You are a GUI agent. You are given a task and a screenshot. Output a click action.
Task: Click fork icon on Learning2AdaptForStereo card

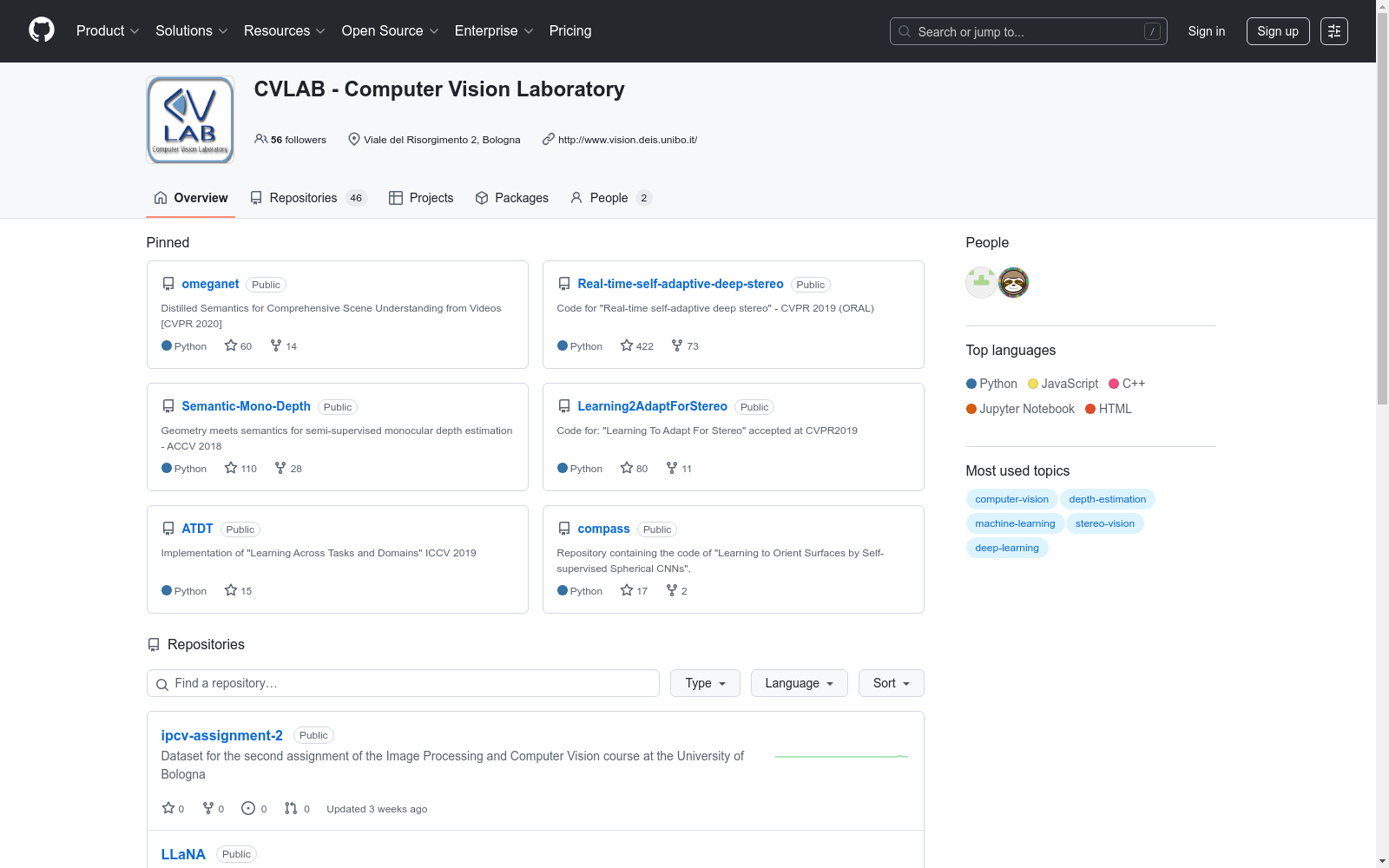point(672,468)
